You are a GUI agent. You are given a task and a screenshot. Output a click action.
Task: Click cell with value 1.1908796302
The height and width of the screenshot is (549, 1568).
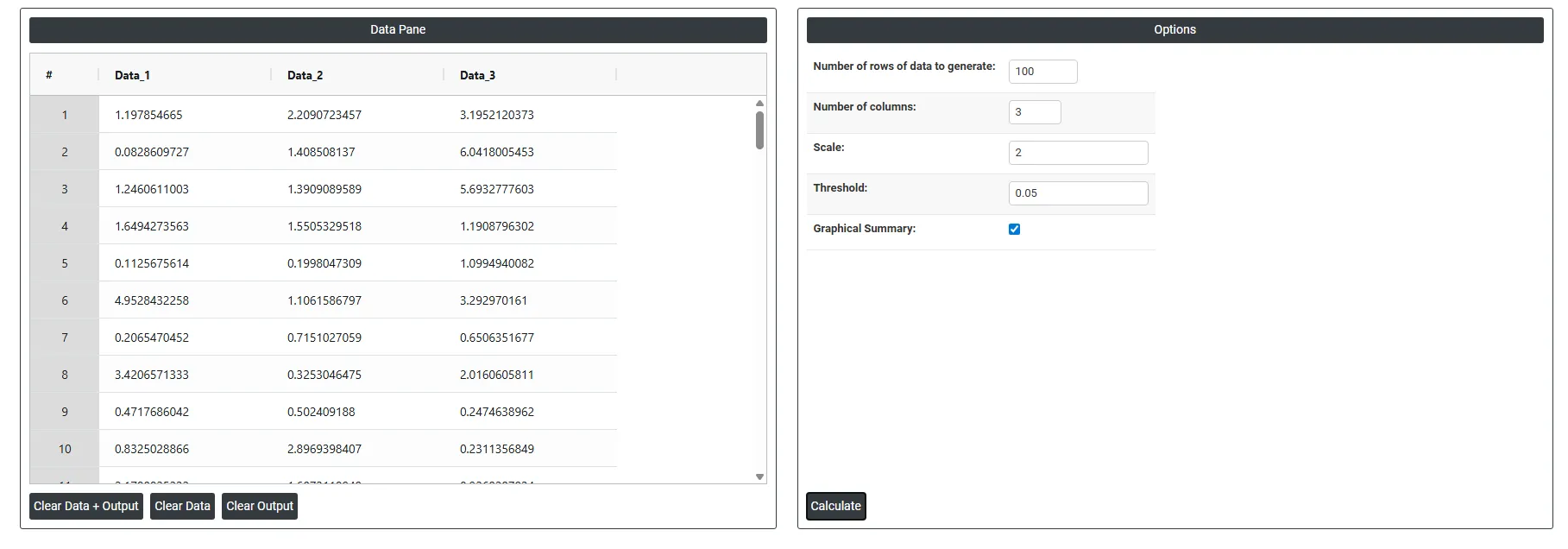point(531,226)
